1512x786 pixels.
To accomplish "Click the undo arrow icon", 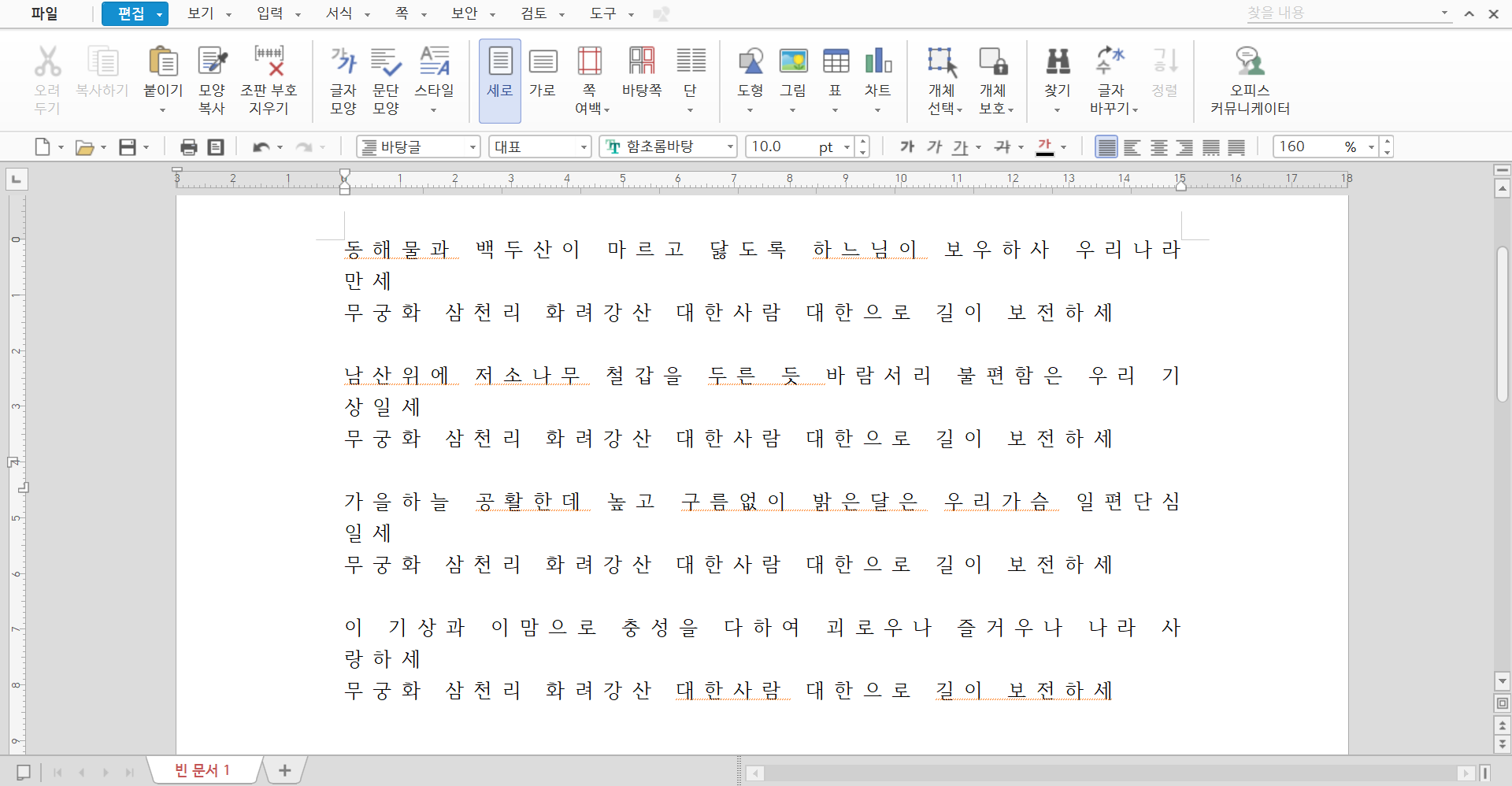I will click(x=261, y=146).
